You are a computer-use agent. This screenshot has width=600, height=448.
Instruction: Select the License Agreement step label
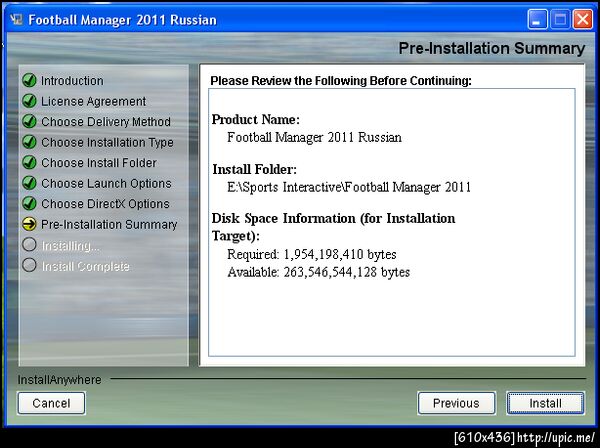tap(93, 101)
